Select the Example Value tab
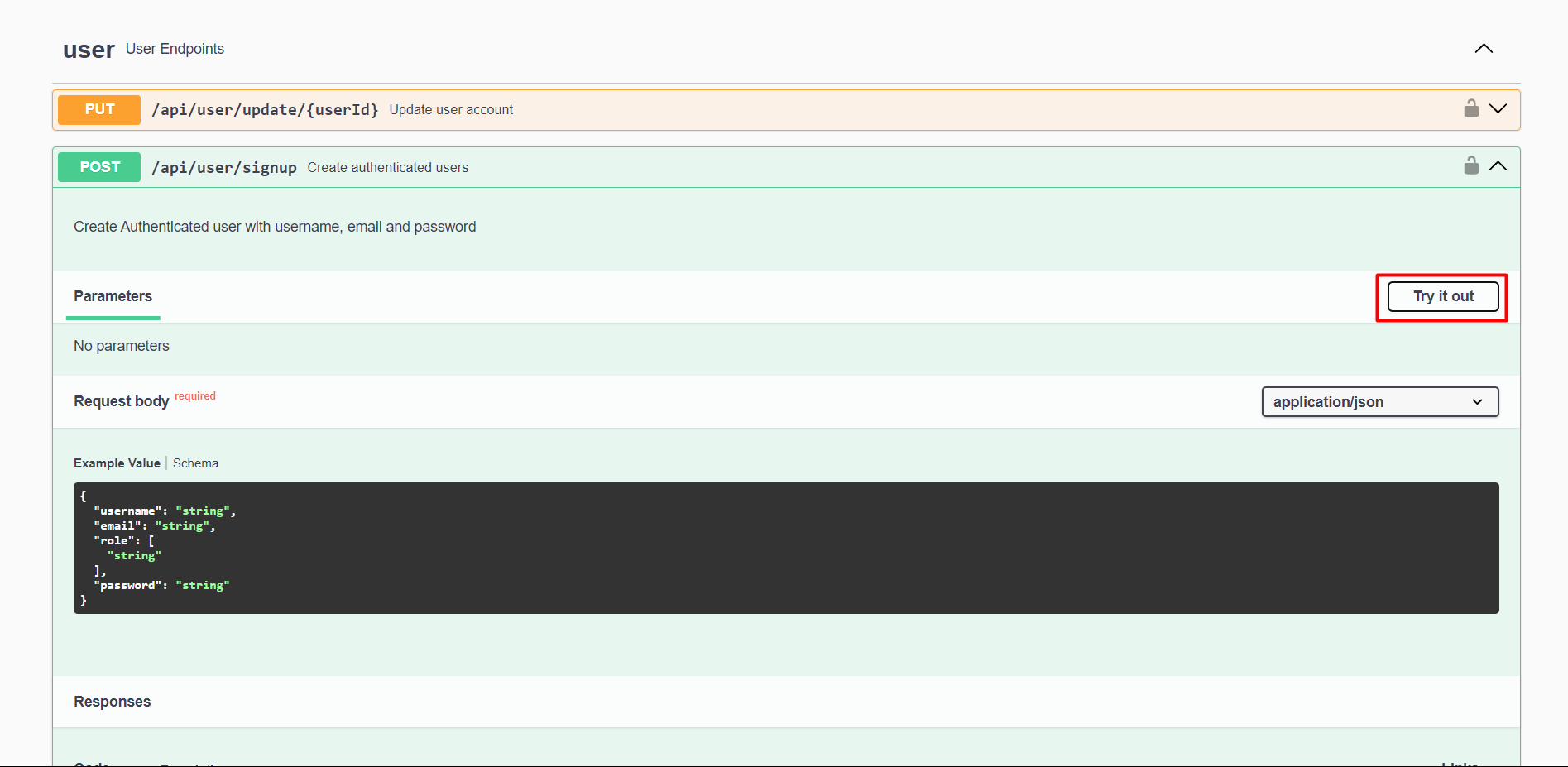 [116, 463]
